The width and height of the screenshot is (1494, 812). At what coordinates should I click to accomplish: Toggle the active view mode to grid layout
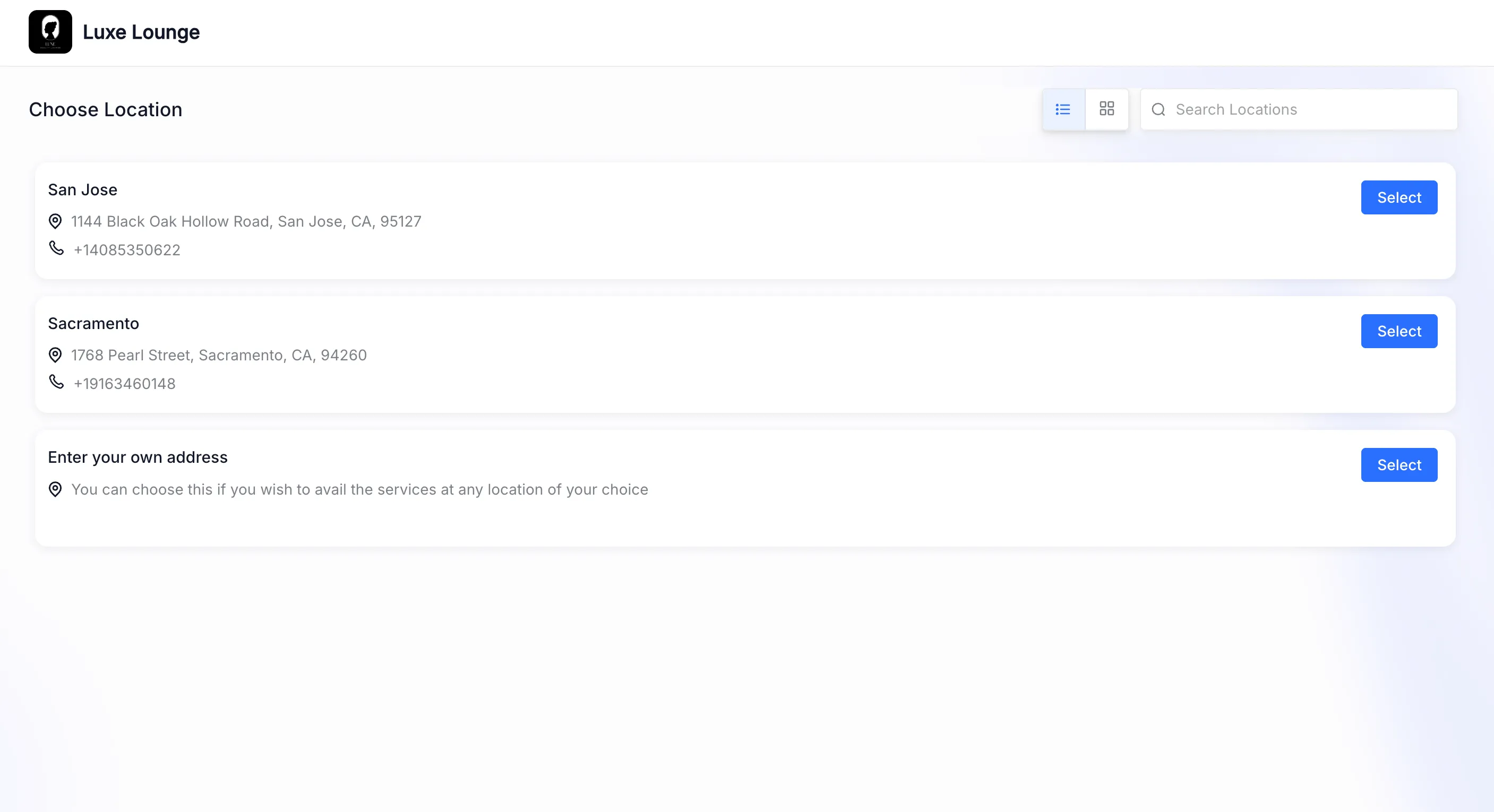click(x=1107, y=109)
